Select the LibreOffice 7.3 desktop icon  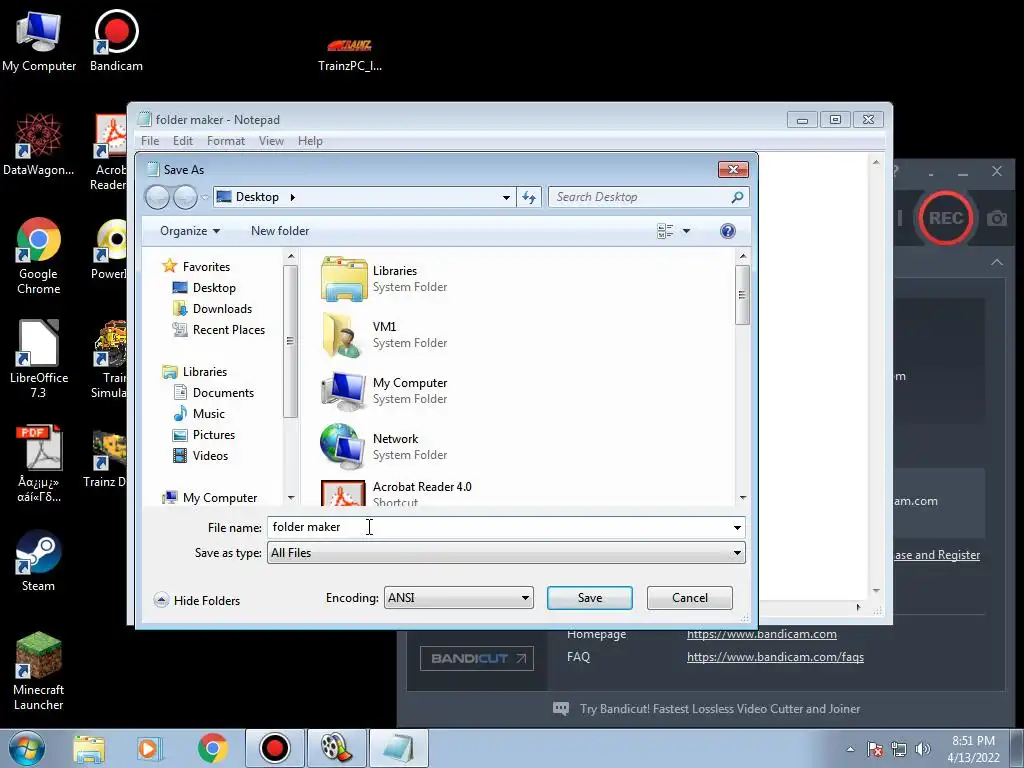[39, 359]
